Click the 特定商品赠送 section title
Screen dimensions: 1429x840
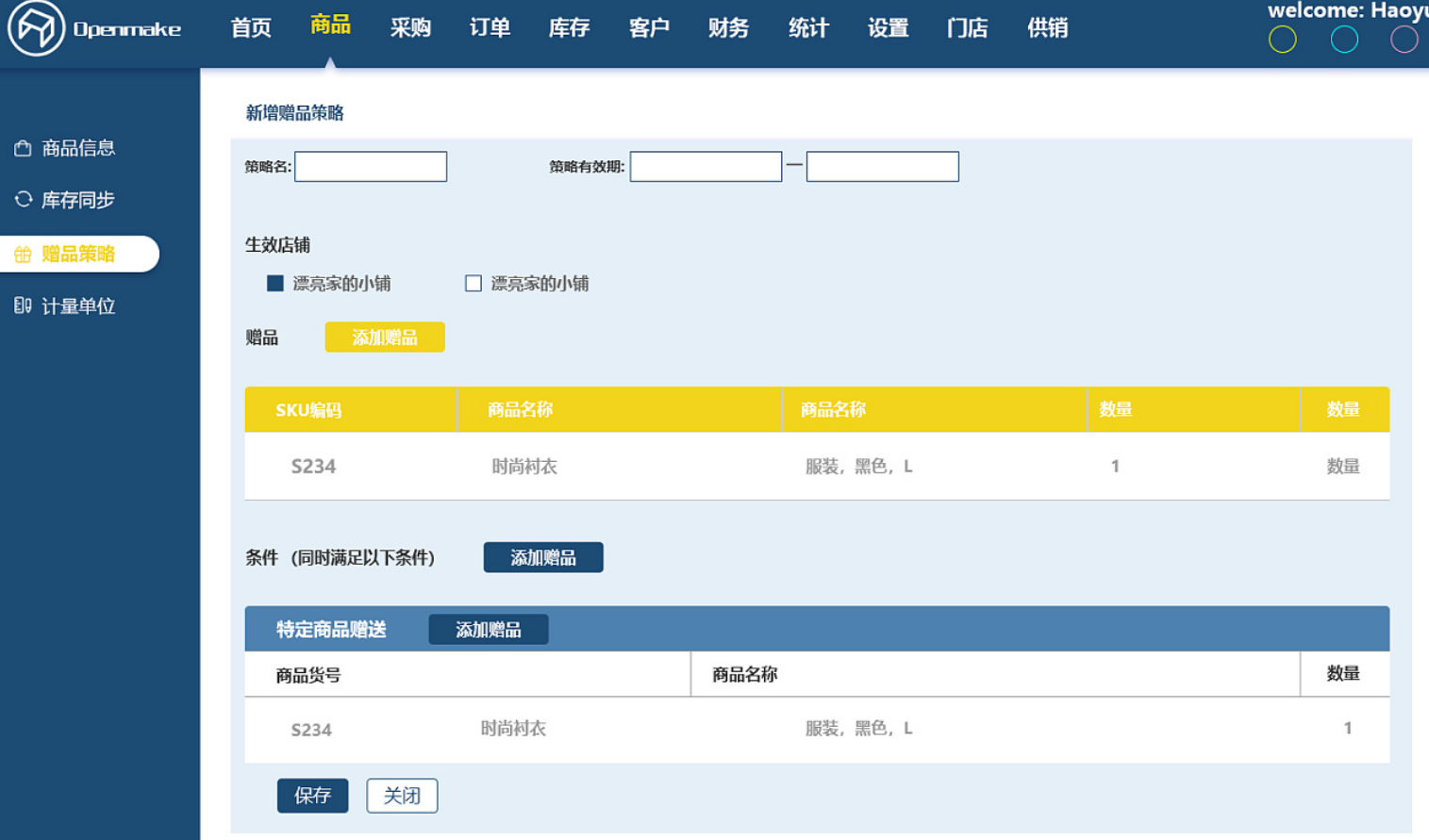coord(331,630)
